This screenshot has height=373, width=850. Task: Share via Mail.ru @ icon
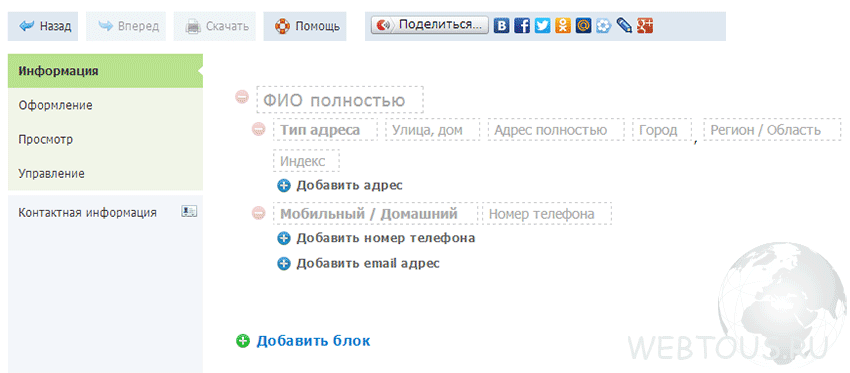pyautogui.click(x=584, y=26)
